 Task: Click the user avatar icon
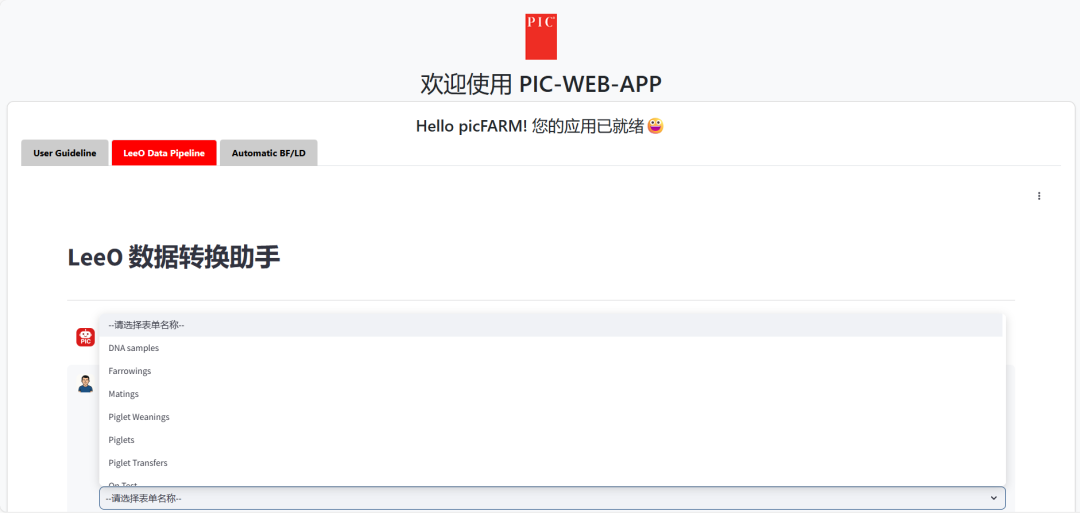[x=86, y=383]
